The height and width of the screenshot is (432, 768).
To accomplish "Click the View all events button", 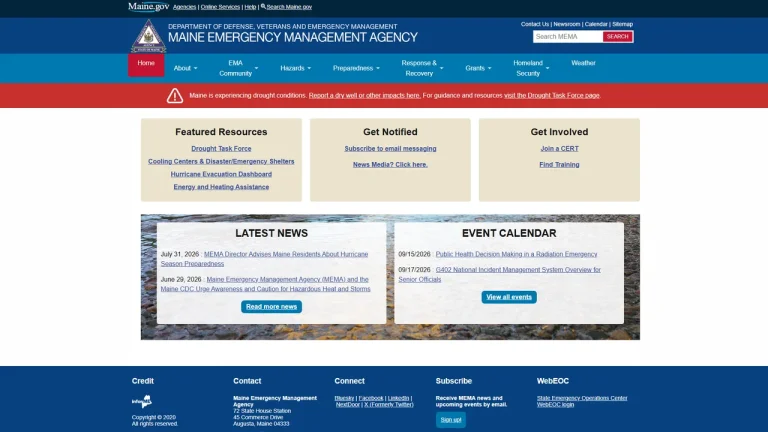I will pos(509,297).
